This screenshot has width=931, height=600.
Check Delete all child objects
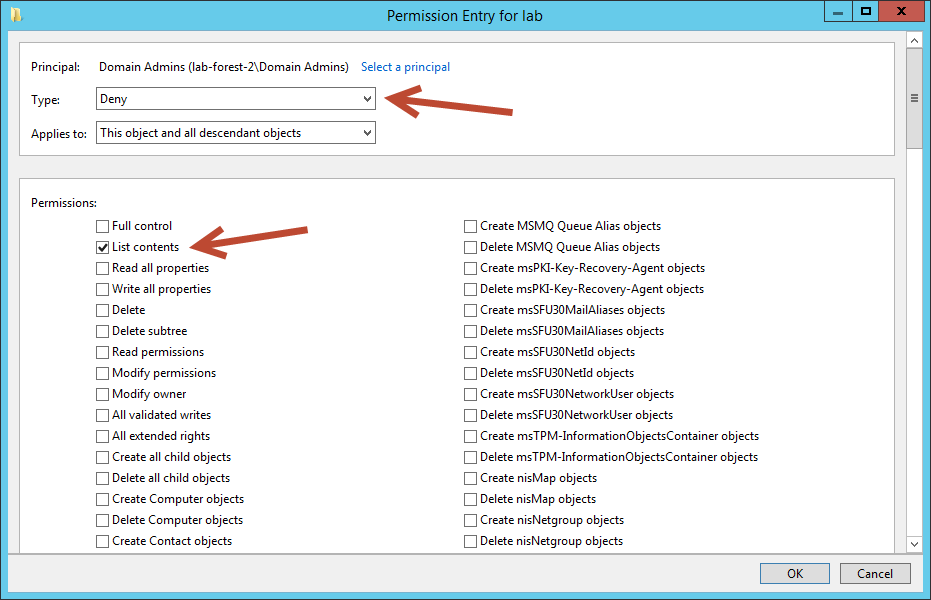click(x=103, y=478)
